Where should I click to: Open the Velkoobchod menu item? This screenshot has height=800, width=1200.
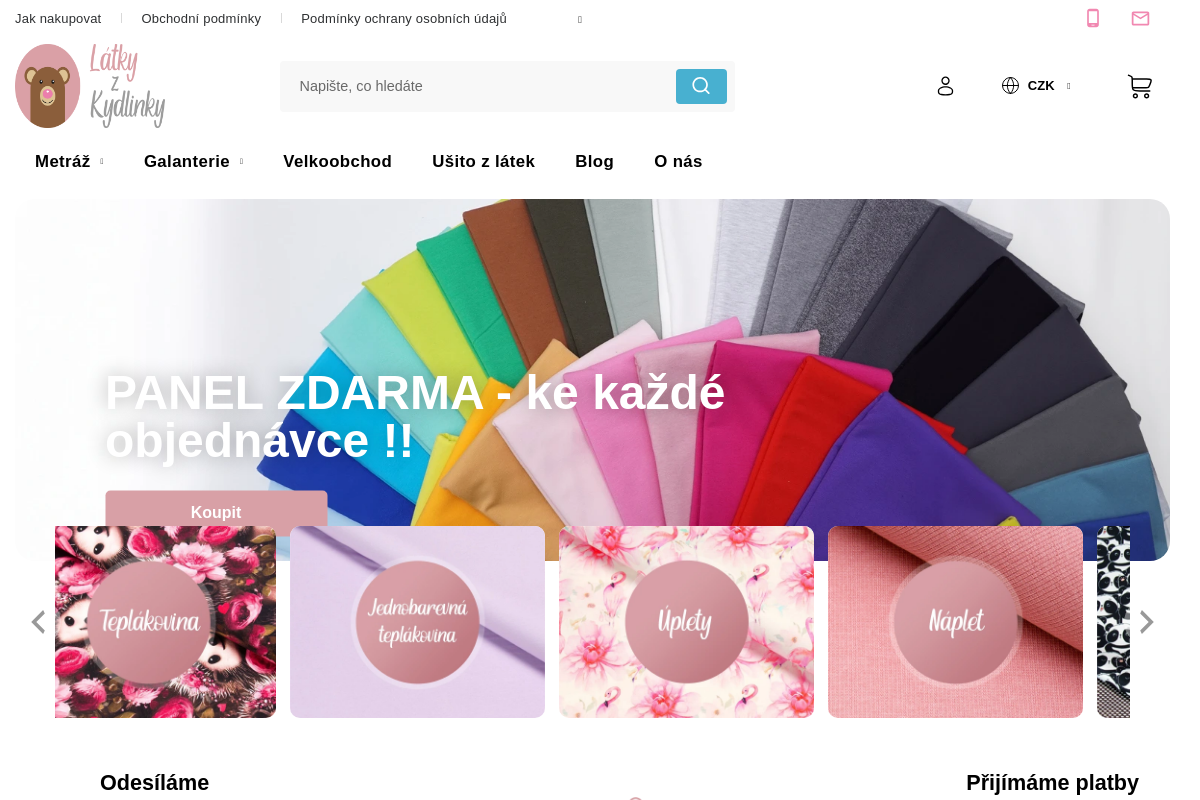click(x=337, y=162)
